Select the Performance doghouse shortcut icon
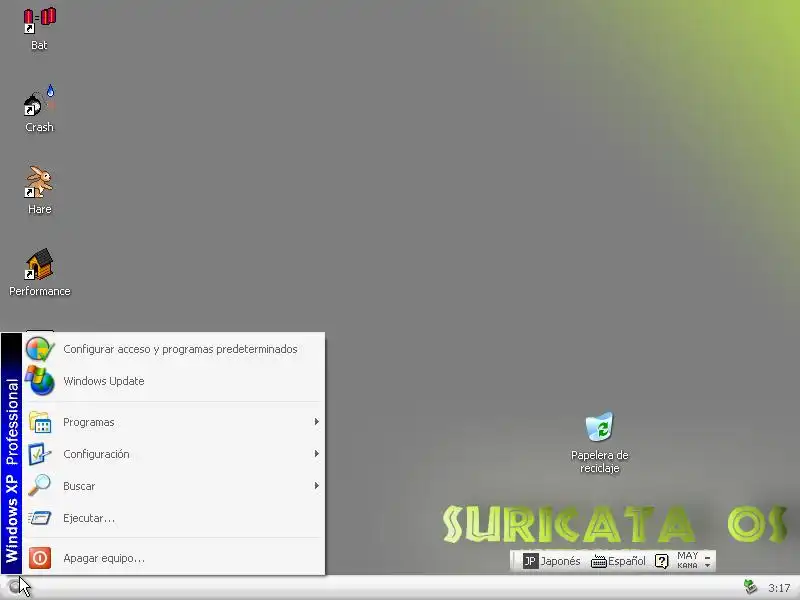The width and height of the screenshot is (800, 600). pos(39,264)
